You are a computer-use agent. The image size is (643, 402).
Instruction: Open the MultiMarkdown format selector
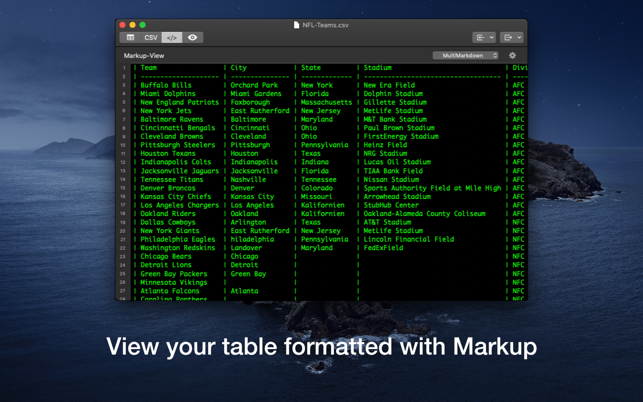coord(465,55)
